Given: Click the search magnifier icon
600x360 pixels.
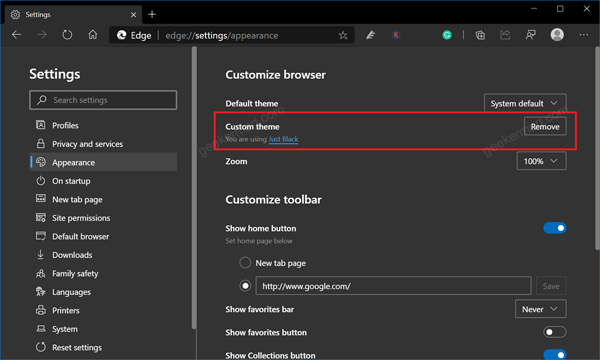Looking at the screenshot, I should (x=42, y=100).
